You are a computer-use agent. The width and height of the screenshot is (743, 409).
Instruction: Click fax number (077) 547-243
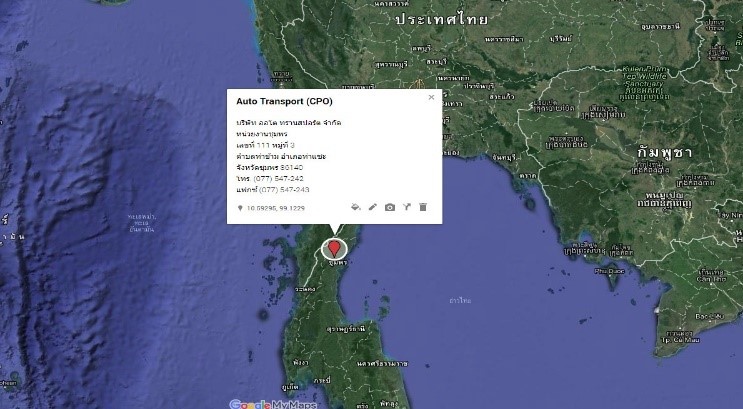click(284, 190)
